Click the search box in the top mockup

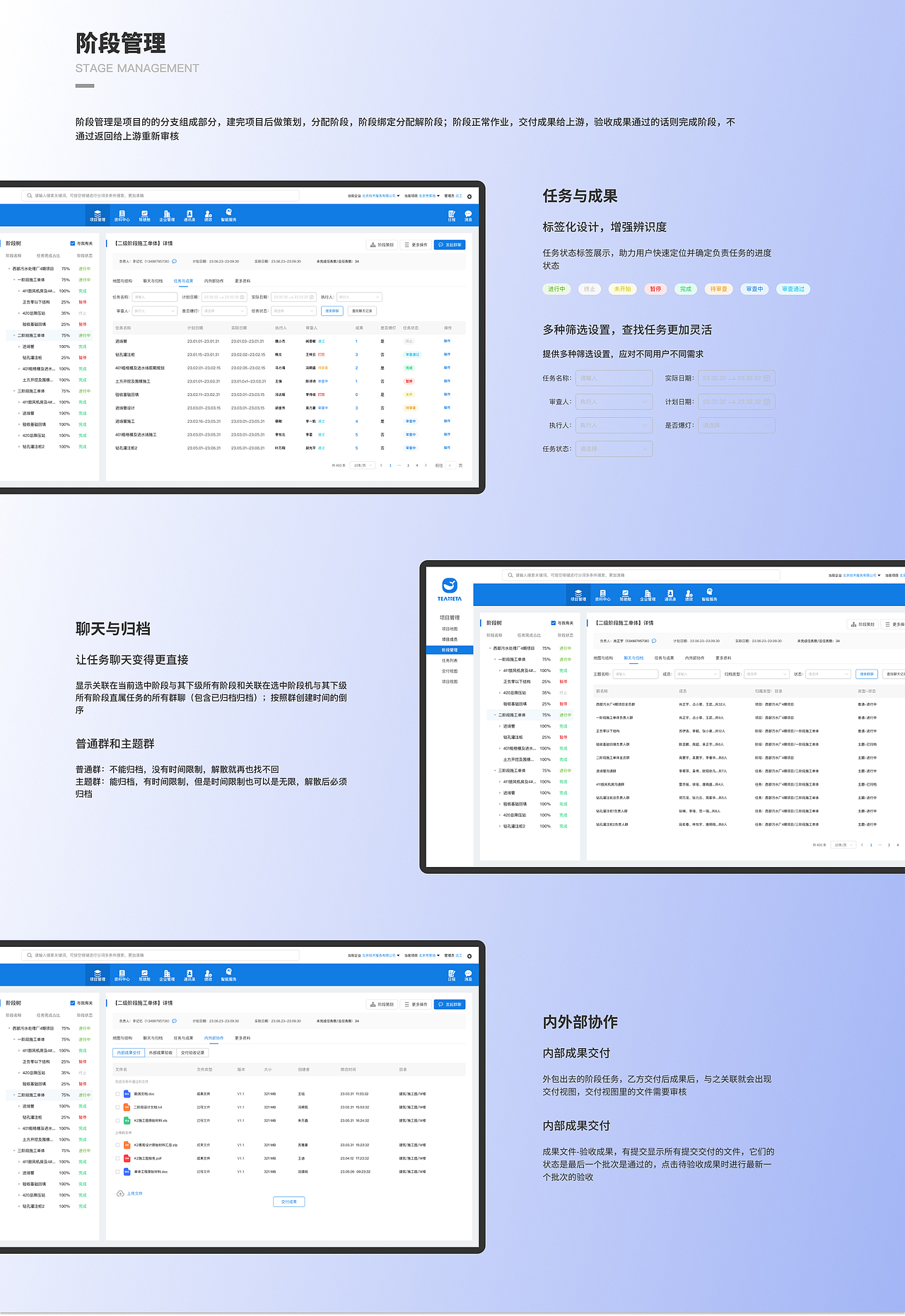[160, 196]
